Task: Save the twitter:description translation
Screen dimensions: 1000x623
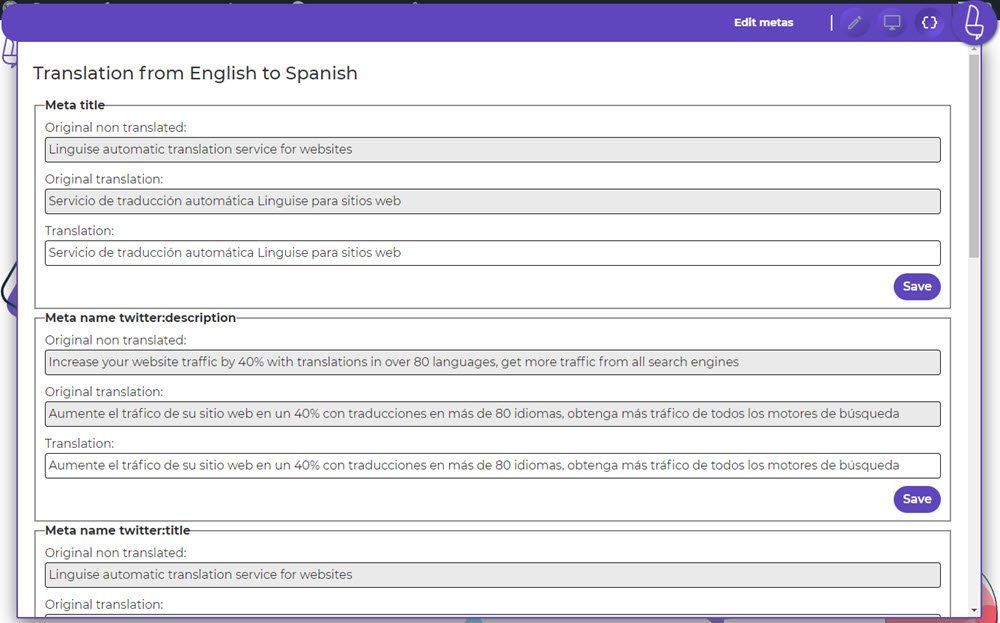Action: point(916,499)
